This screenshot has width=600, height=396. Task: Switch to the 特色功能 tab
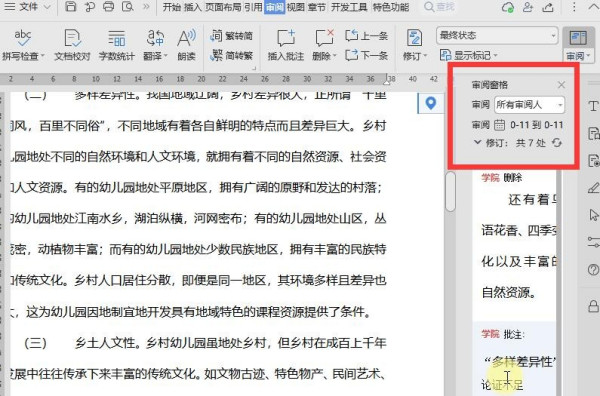click(x=391, y=7)
